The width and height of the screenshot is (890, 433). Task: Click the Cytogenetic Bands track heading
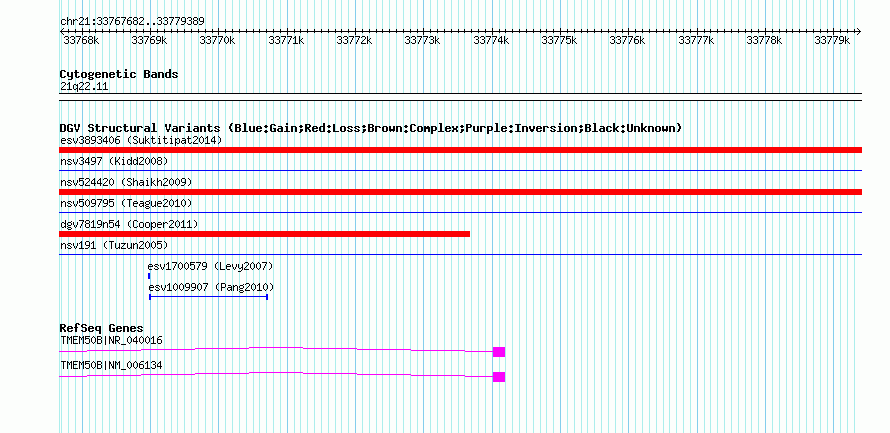pos(119,74)
